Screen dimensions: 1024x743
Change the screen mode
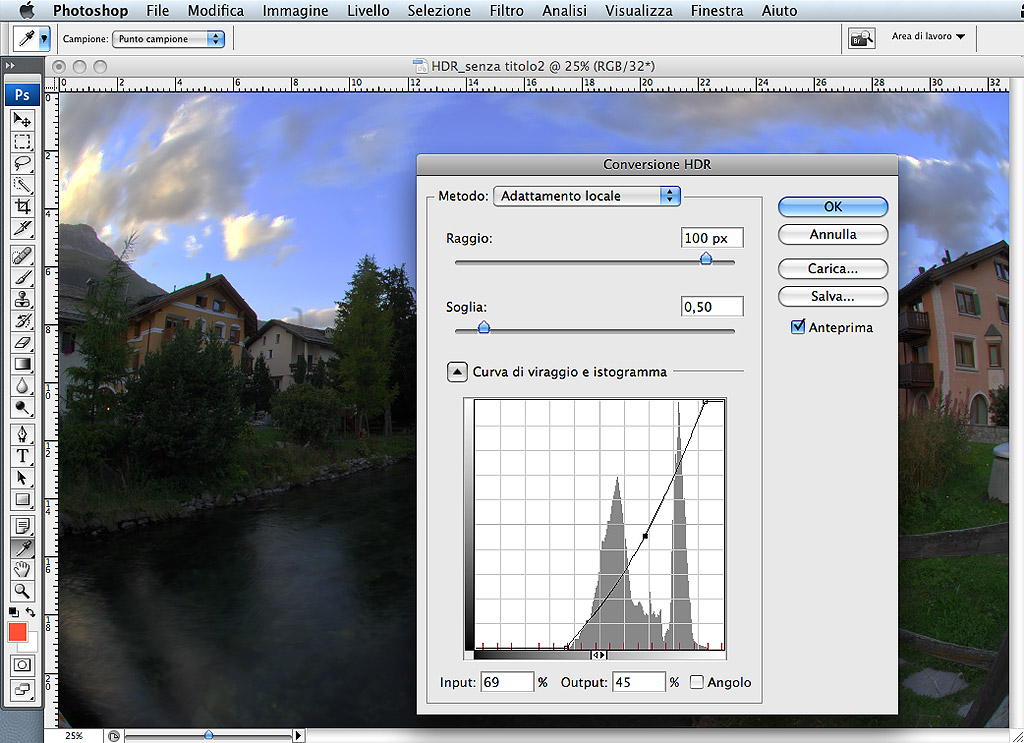point(22,689)
